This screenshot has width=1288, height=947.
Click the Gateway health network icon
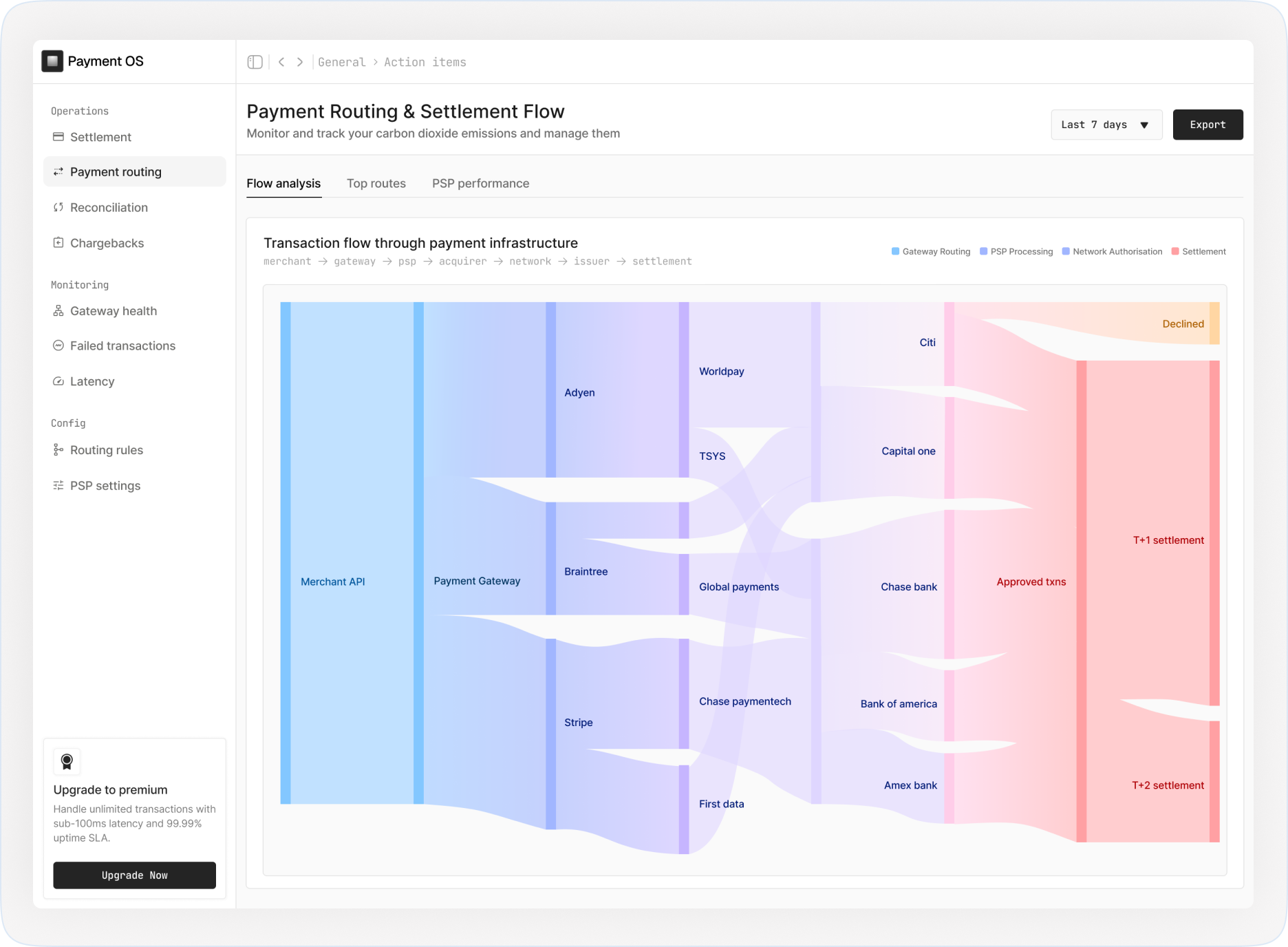(58, 311)
